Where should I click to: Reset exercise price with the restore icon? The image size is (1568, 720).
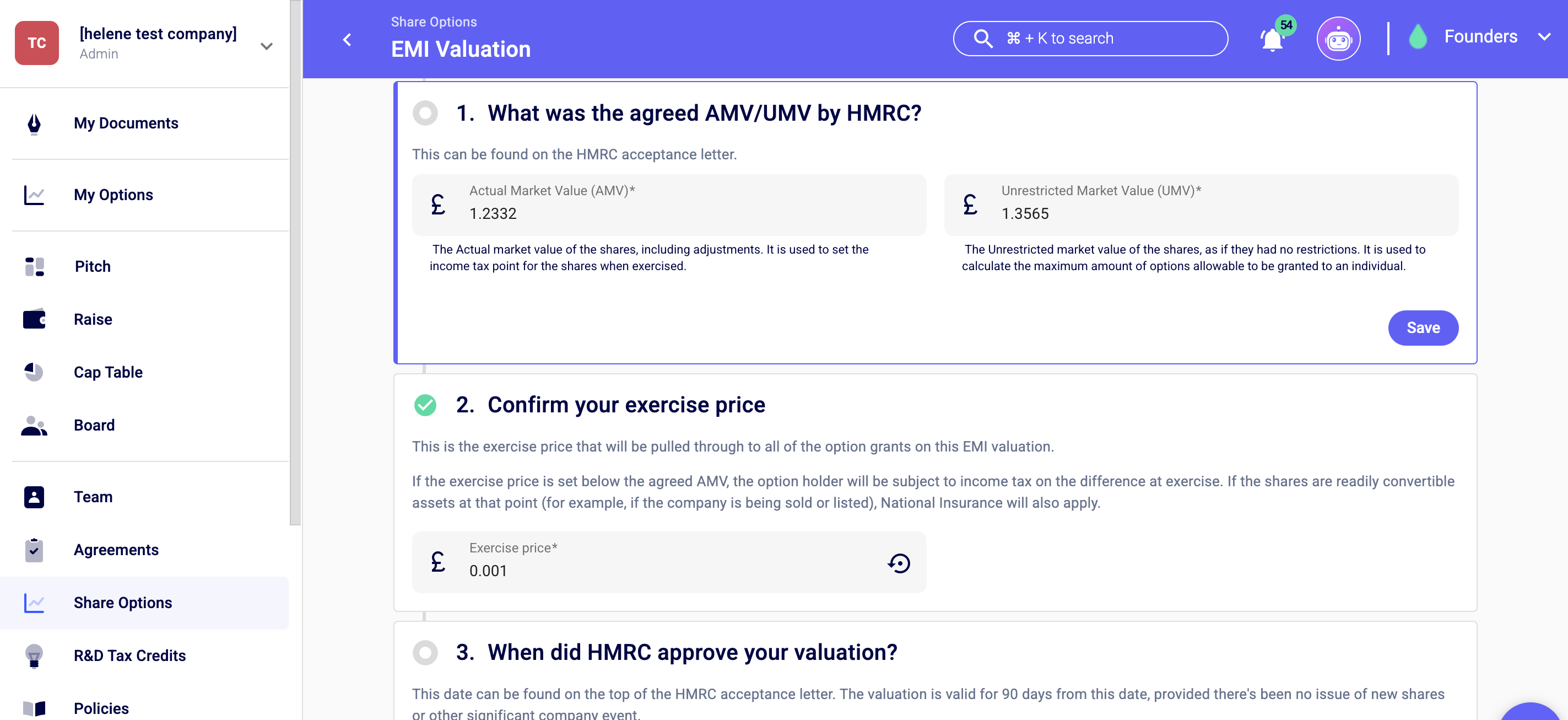tap(899, 562)
